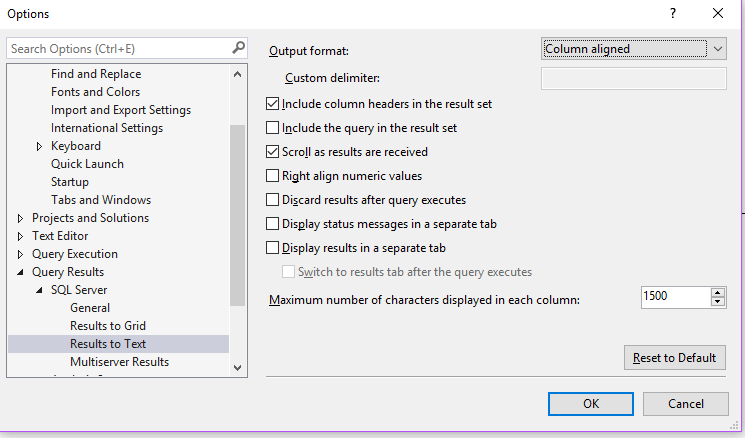The width and height of the screenshot is (745, 438).
Task: Open the Output format dropdown
Action: click(634, 48)
